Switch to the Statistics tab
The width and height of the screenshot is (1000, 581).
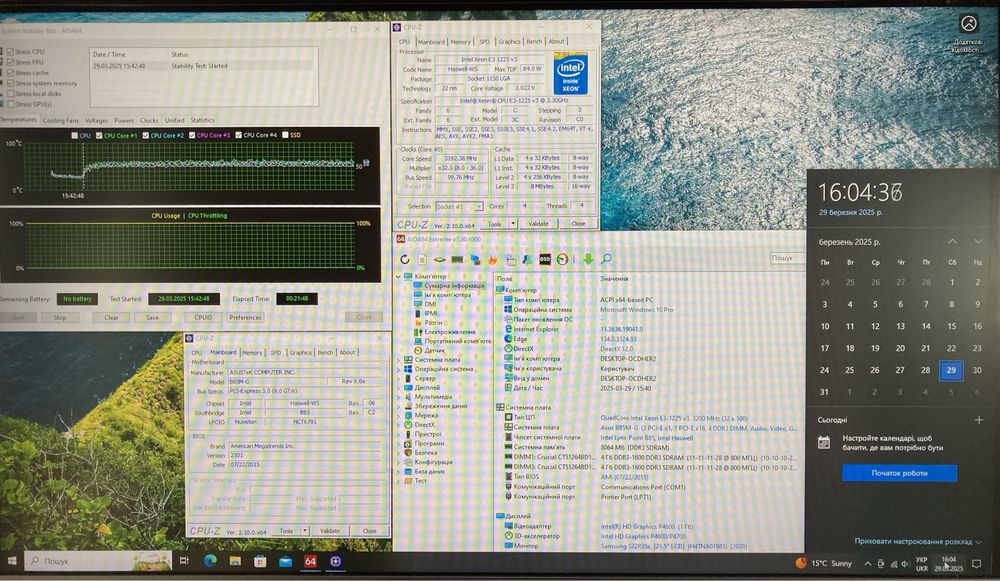pos(202,120)
